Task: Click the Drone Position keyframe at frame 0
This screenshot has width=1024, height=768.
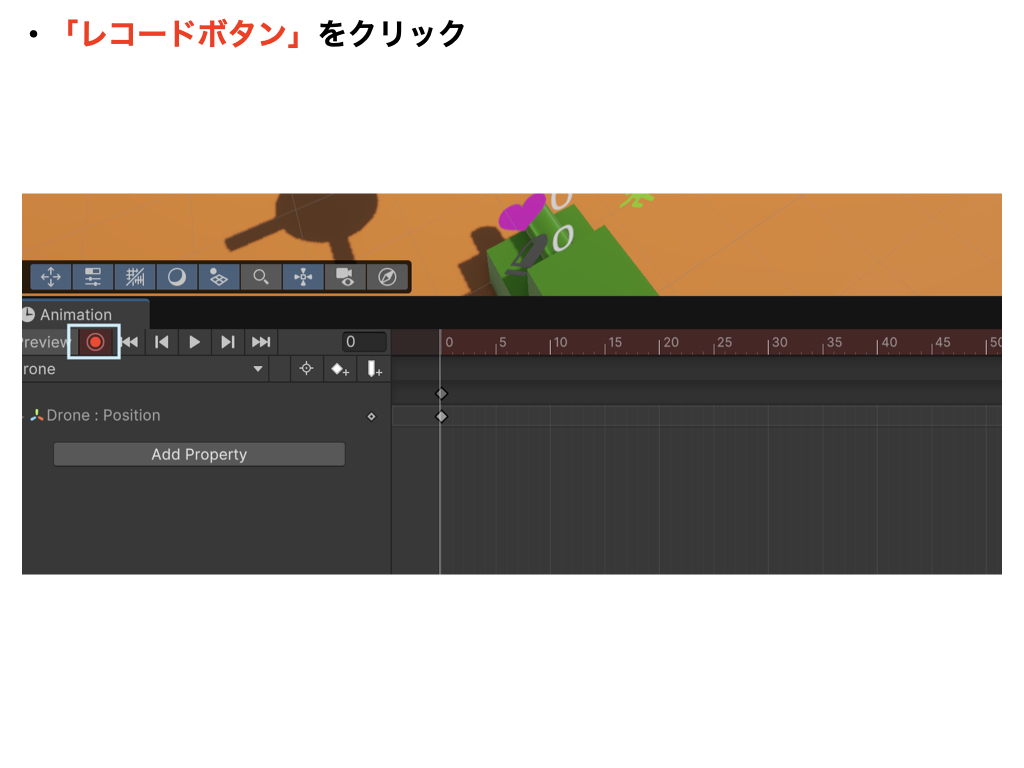Action: 441,416
